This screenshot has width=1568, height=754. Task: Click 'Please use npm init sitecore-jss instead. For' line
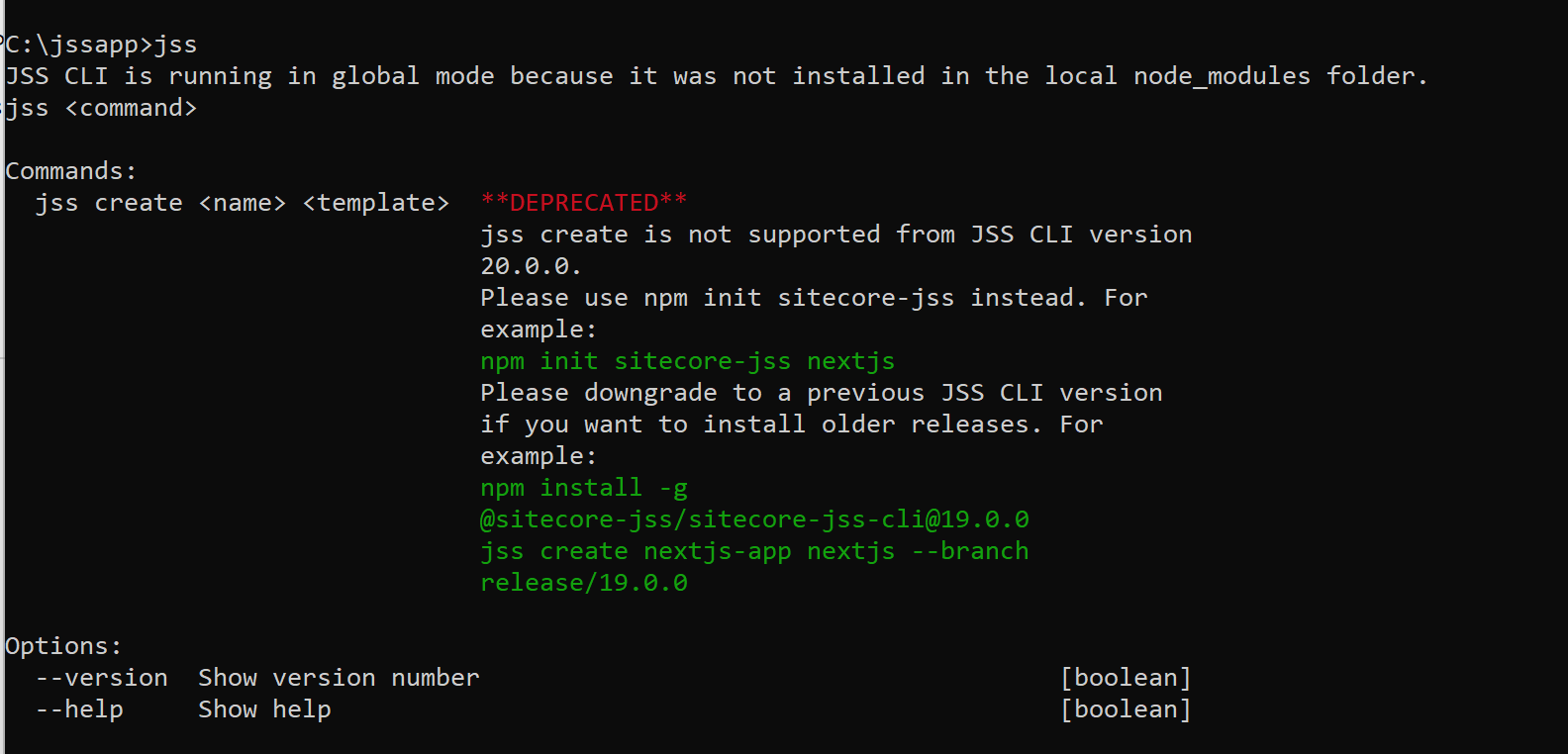[x=814, y=298]
